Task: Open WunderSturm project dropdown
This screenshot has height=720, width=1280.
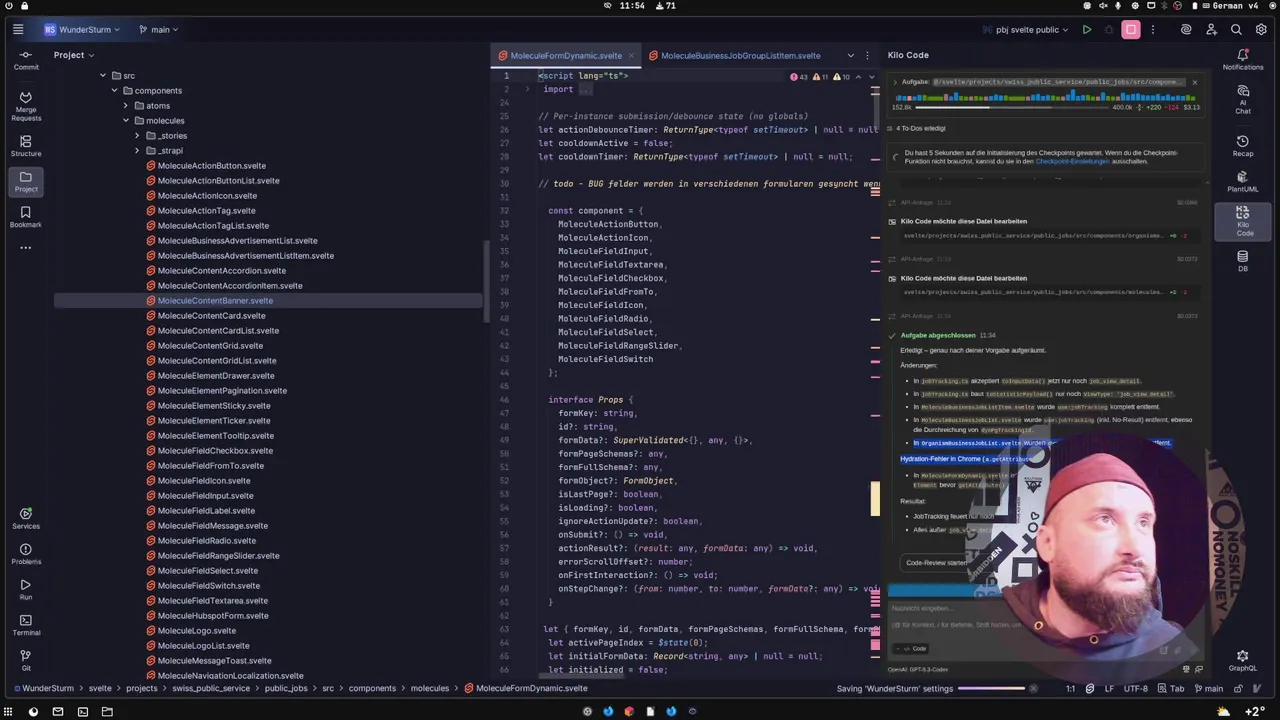Action: [x=82, y=30]
